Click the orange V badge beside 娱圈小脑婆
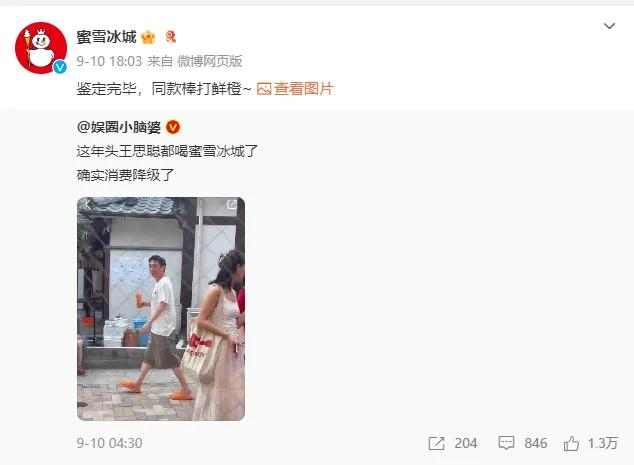The height and width of the screenshot is (465, 634). pos(173,127)
